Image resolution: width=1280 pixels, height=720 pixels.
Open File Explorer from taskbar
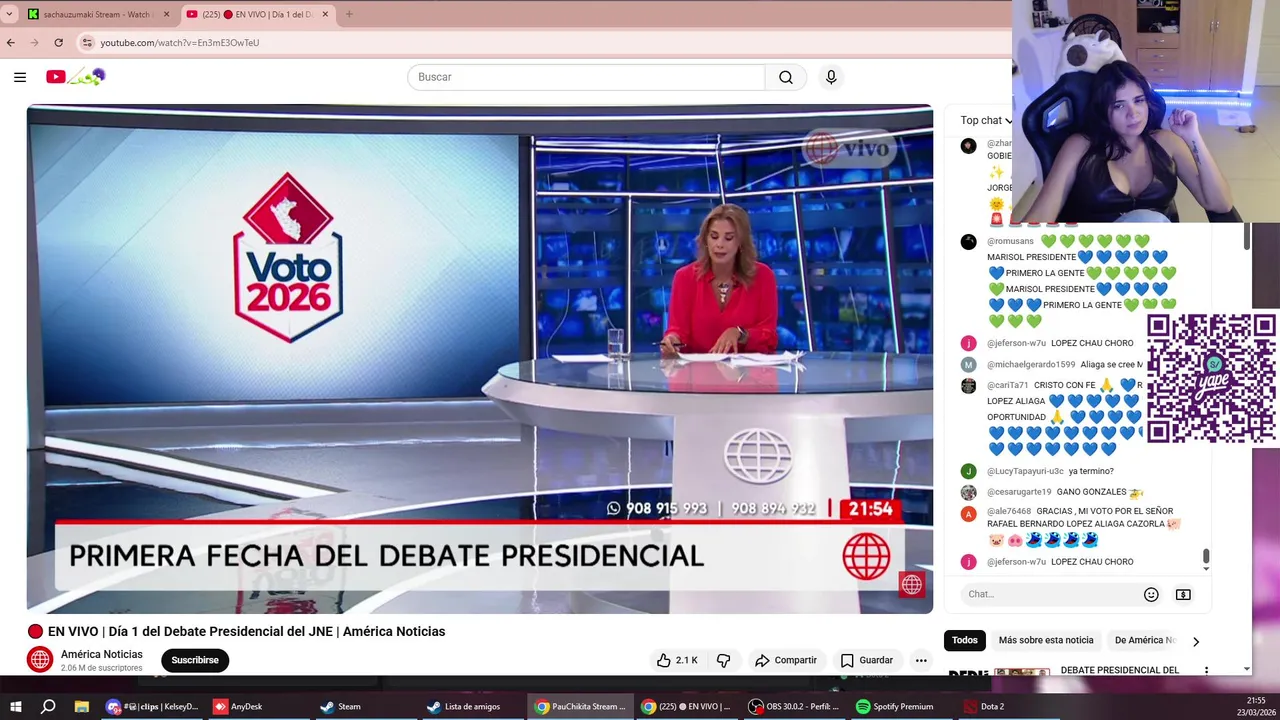82,706
